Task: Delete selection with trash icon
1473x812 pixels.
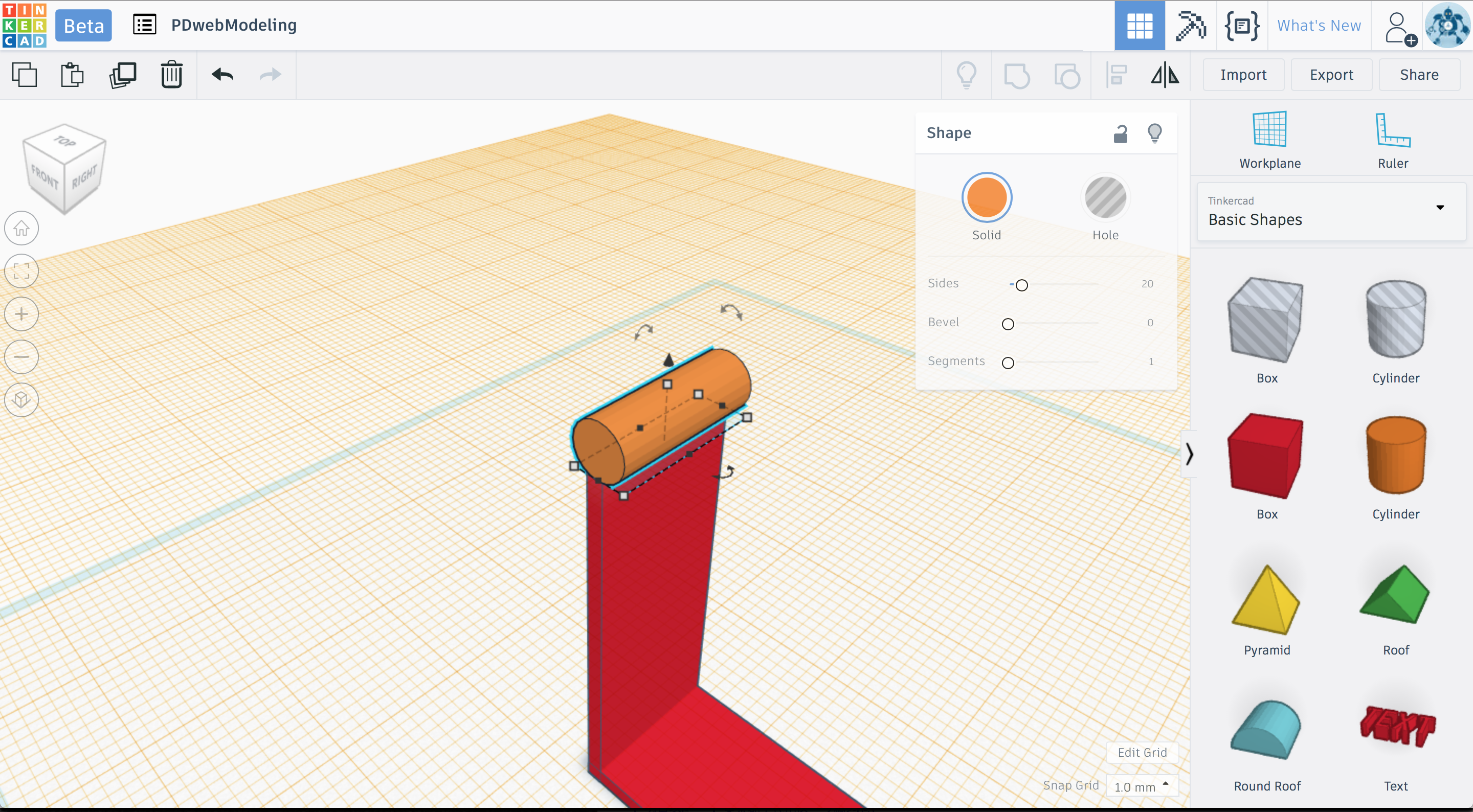Action: 171,75
